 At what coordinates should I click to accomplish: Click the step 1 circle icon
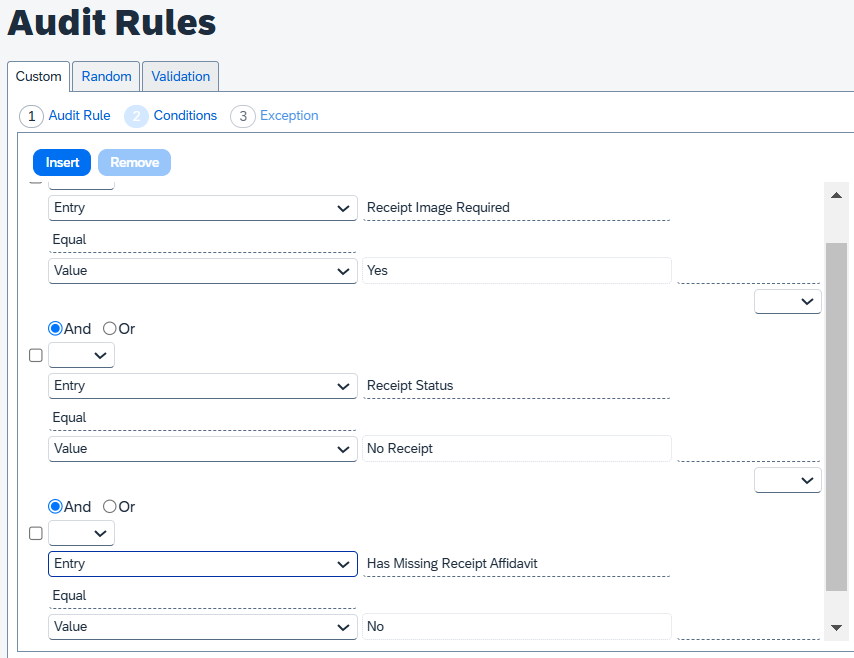[32, 116]
